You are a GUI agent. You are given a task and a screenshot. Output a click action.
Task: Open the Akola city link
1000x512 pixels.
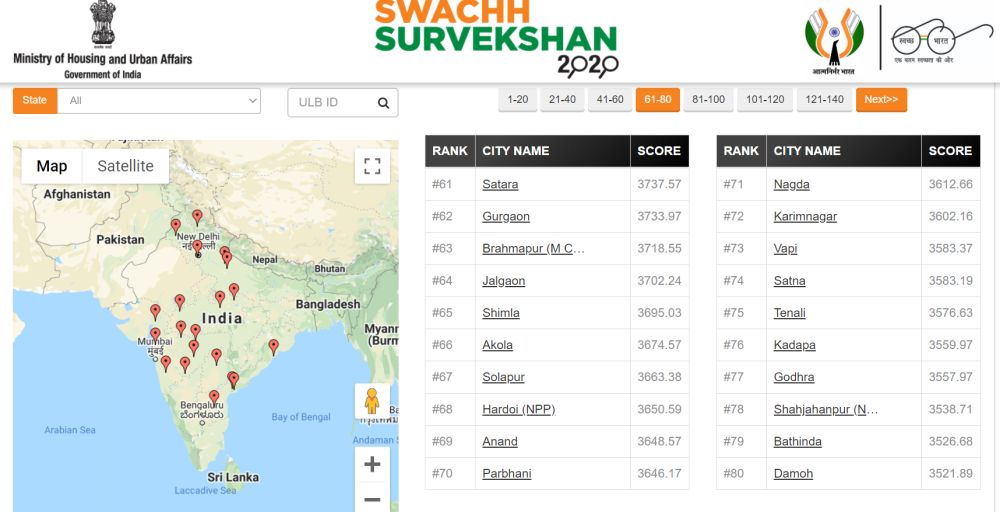pyautogui.click(x=497, y=345)
